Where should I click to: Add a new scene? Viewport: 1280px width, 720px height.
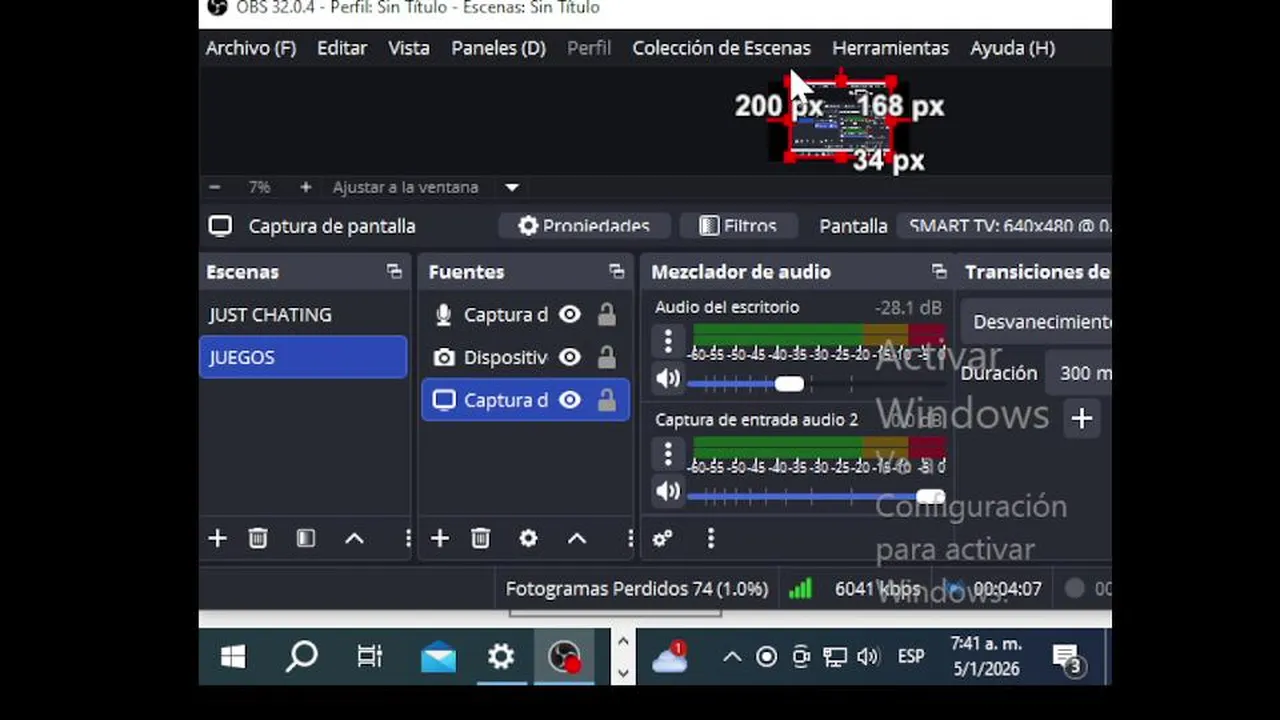point(217,538)
